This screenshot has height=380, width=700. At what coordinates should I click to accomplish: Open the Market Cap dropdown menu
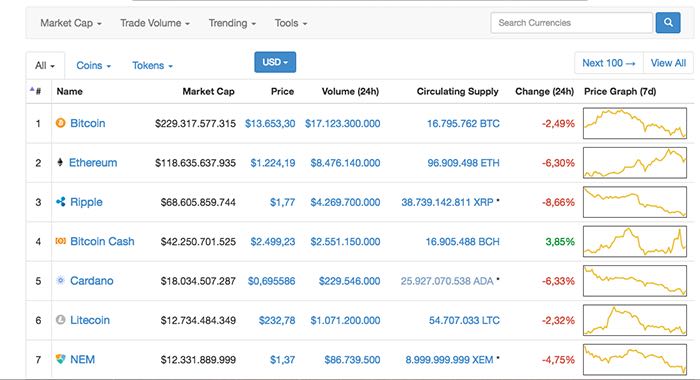click(x=71, y=23)
